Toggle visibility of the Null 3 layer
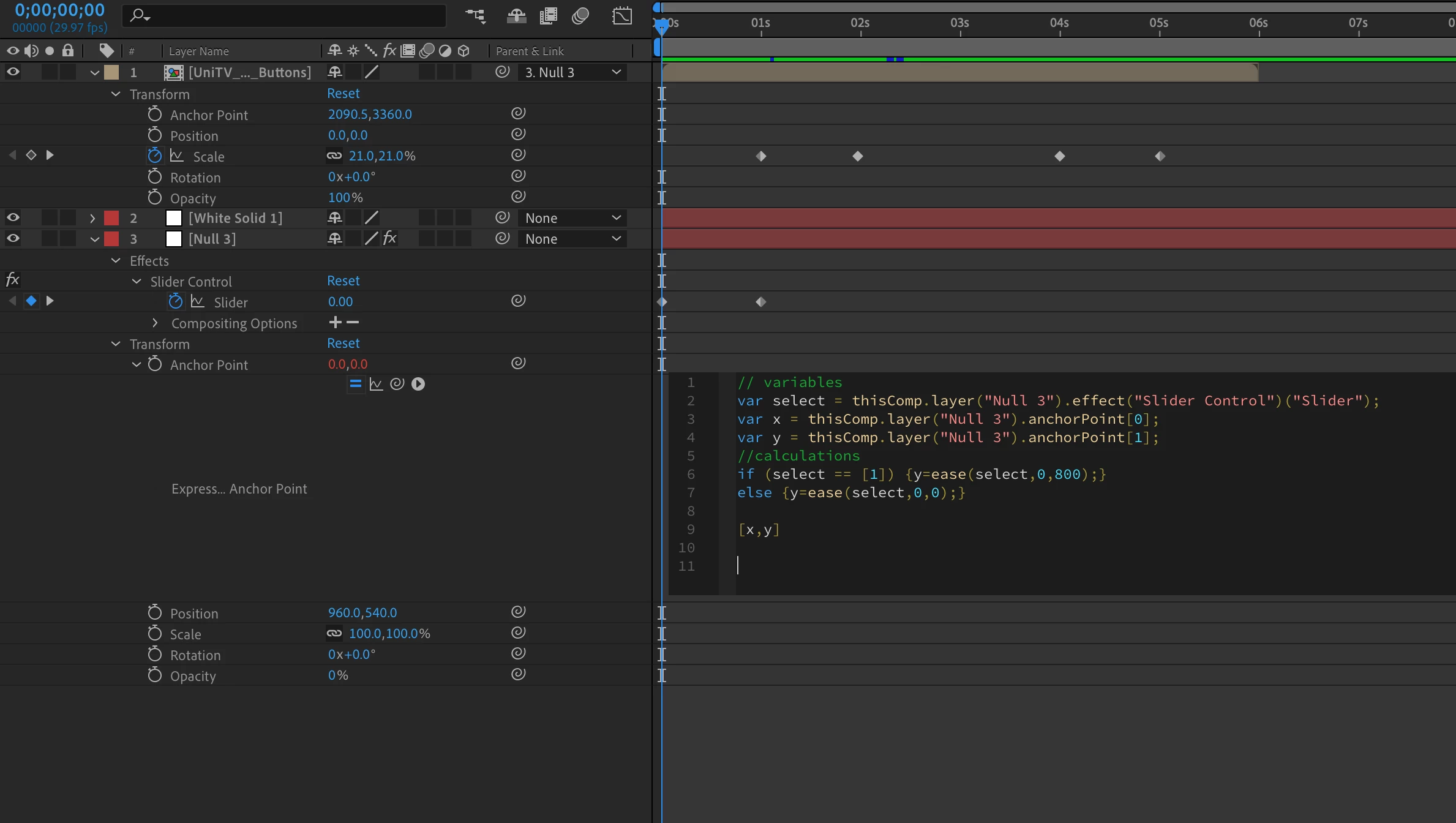This screenshot has width=1456, height=823. coord(13,239)
